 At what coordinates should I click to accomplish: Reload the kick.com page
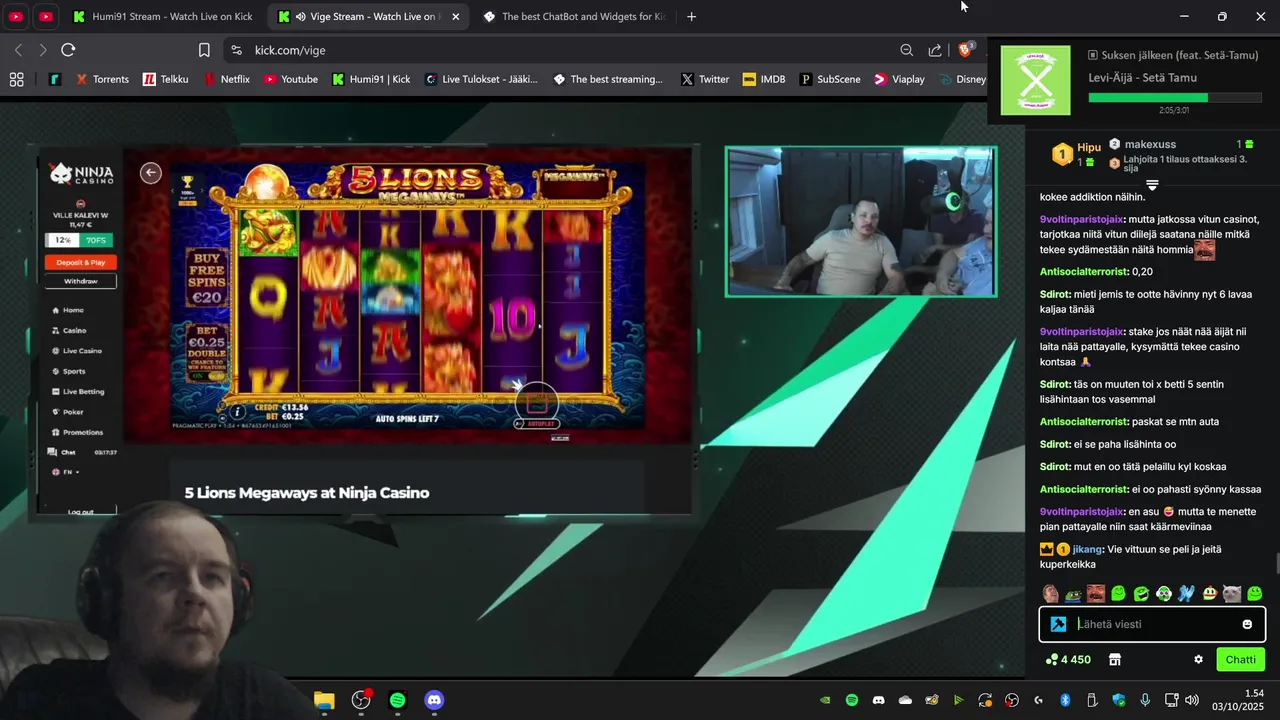(68, 50)
